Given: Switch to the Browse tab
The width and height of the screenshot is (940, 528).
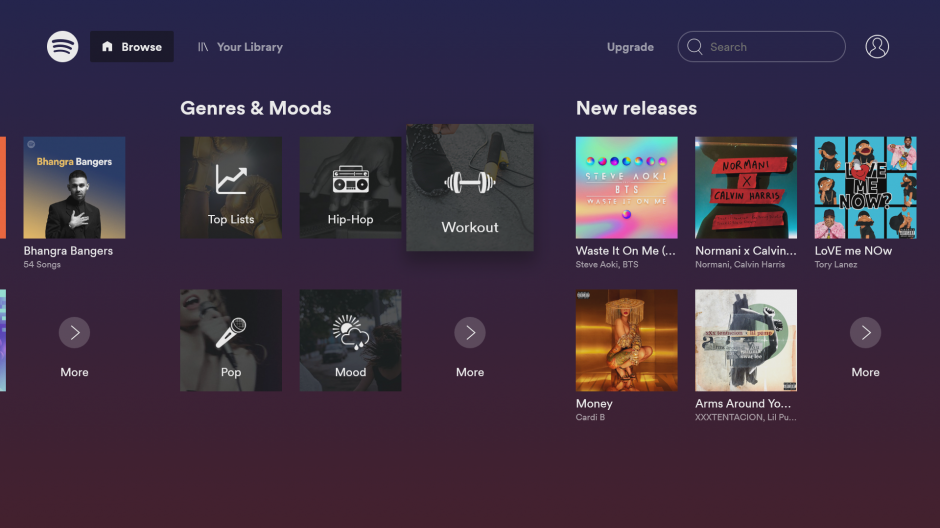Looking at the screenshot, I should [x=132, y=47].
